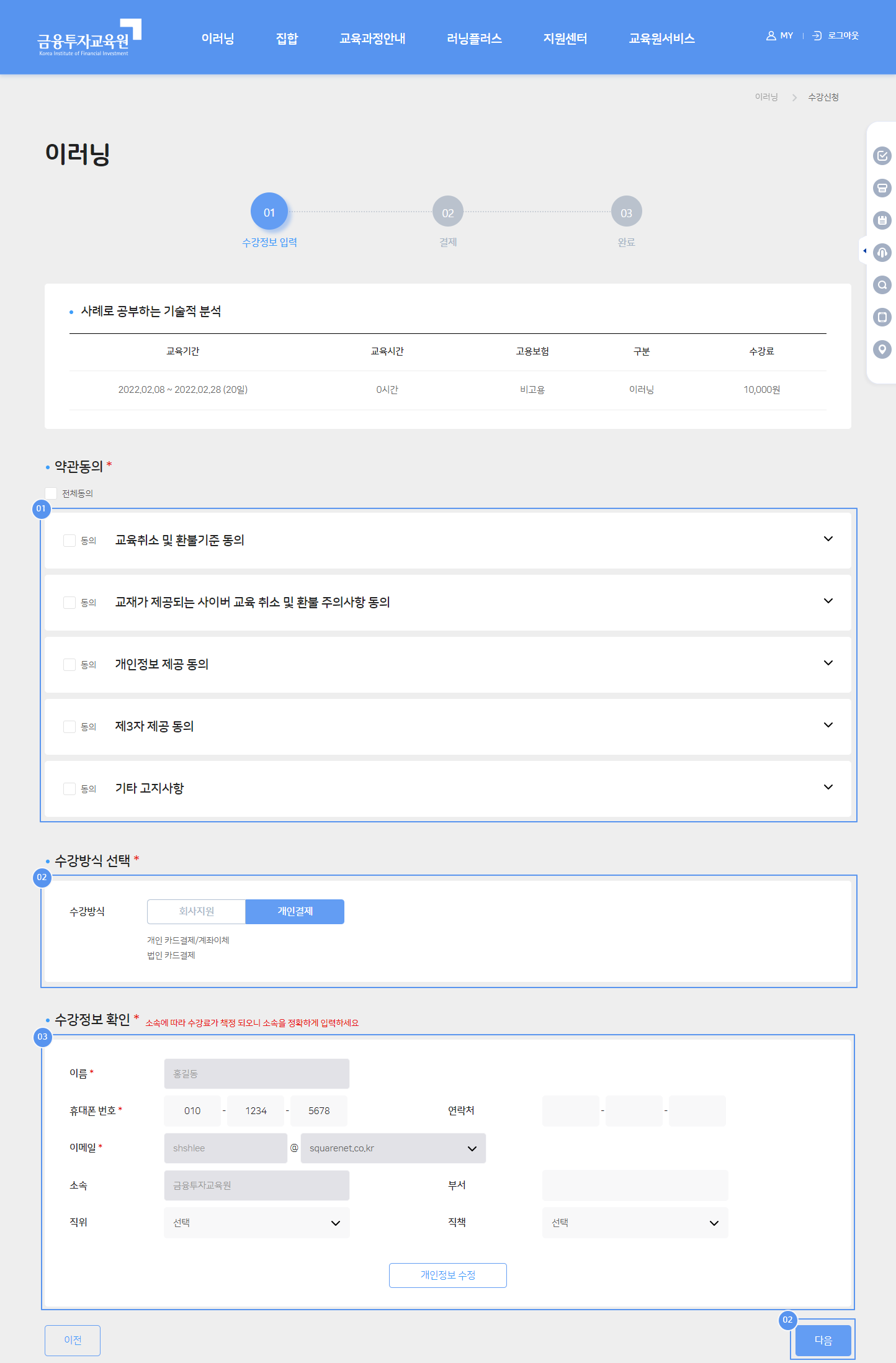
Task: Enable the 개인정보 제공 동의 checkbox
Action: [x=69, y=665]
